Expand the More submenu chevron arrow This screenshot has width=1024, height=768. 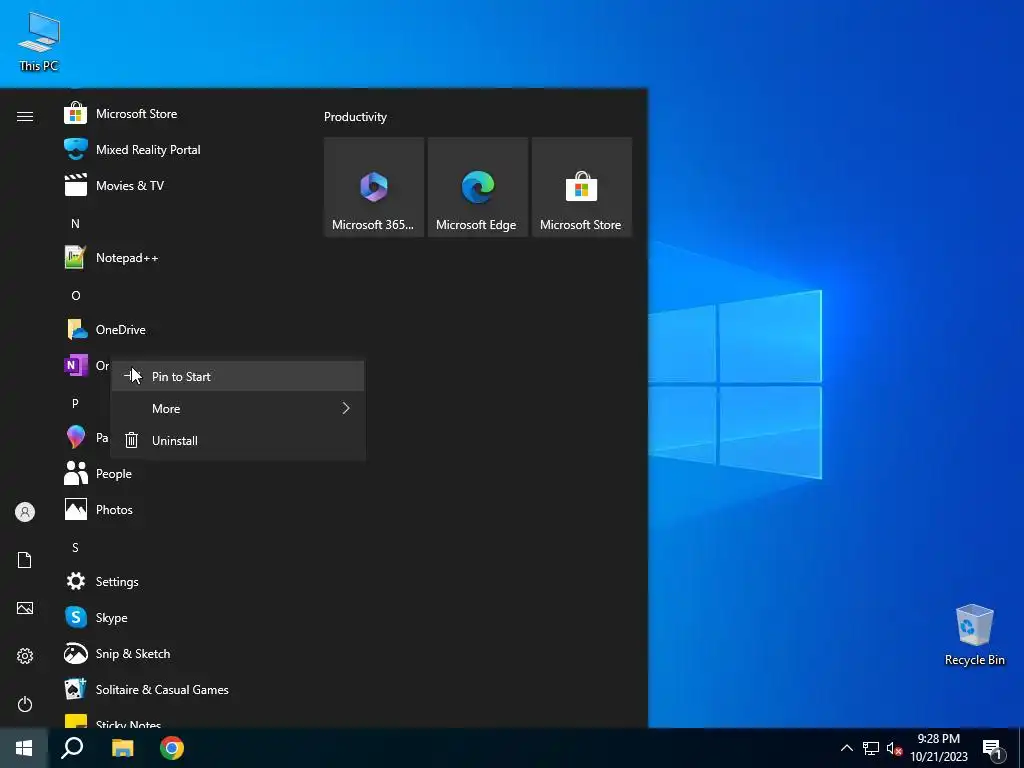click(346, 408)
